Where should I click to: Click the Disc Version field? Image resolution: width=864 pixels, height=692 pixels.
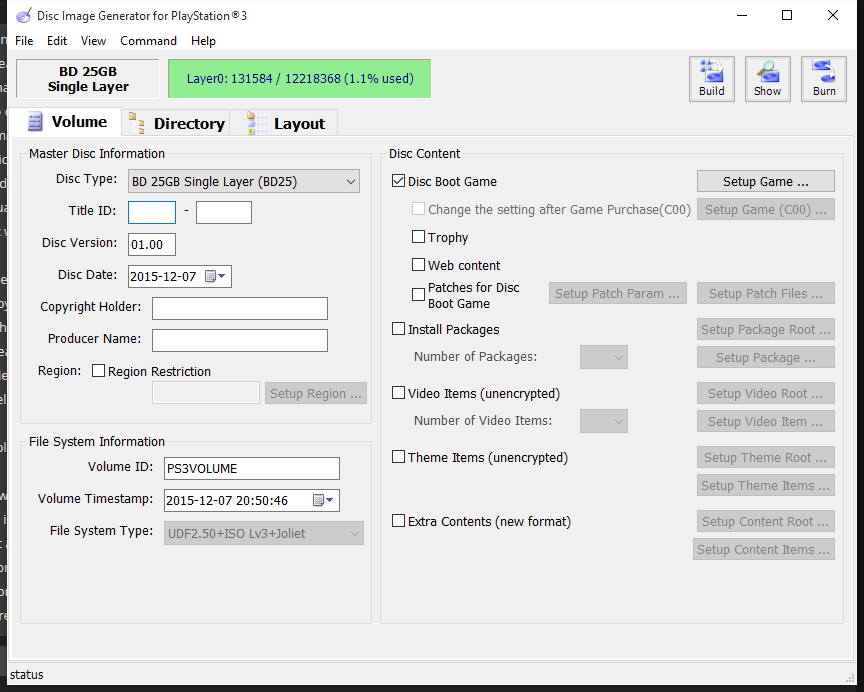152,244
